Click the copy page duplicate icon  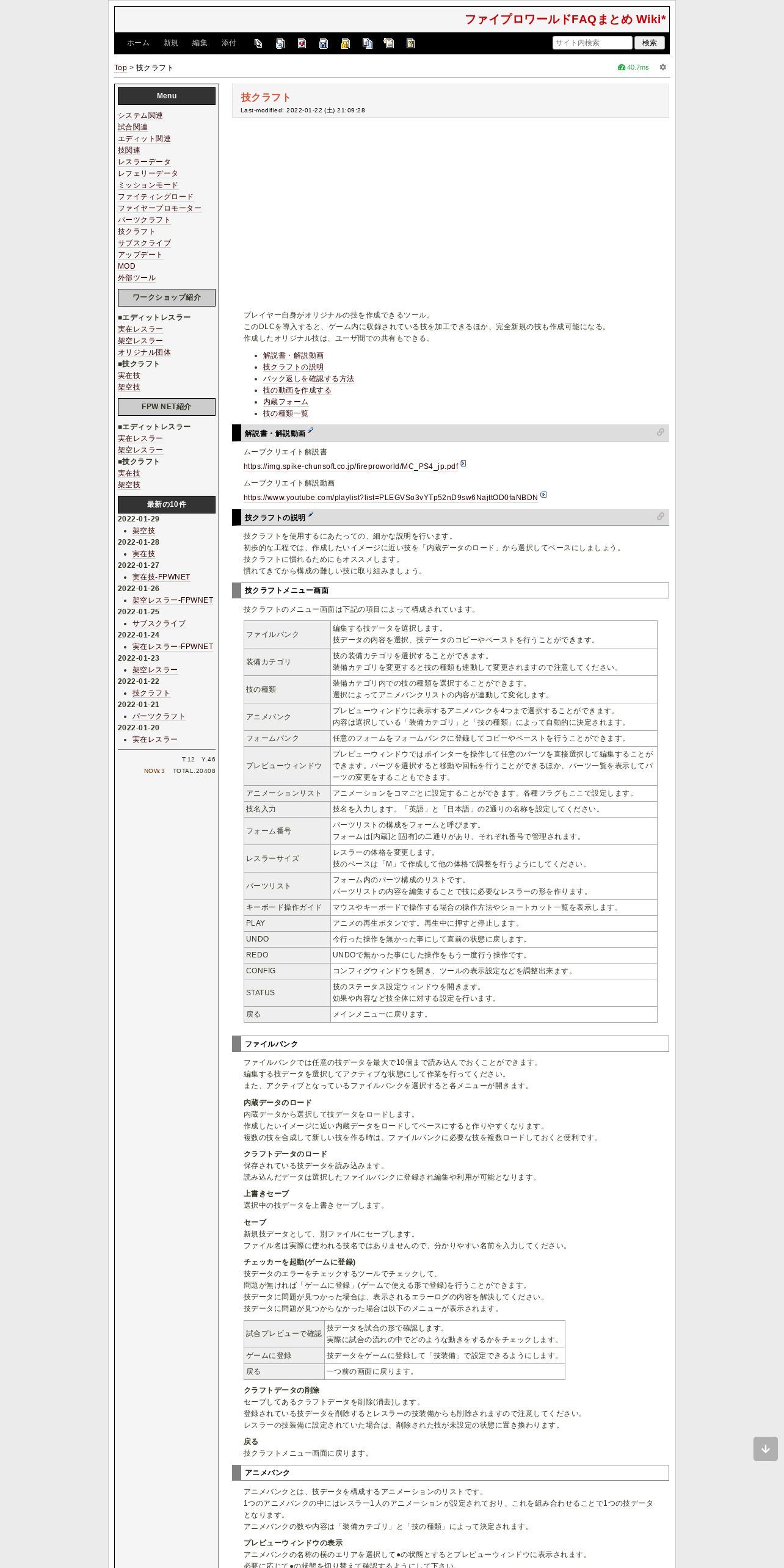(x=367, y=43)
